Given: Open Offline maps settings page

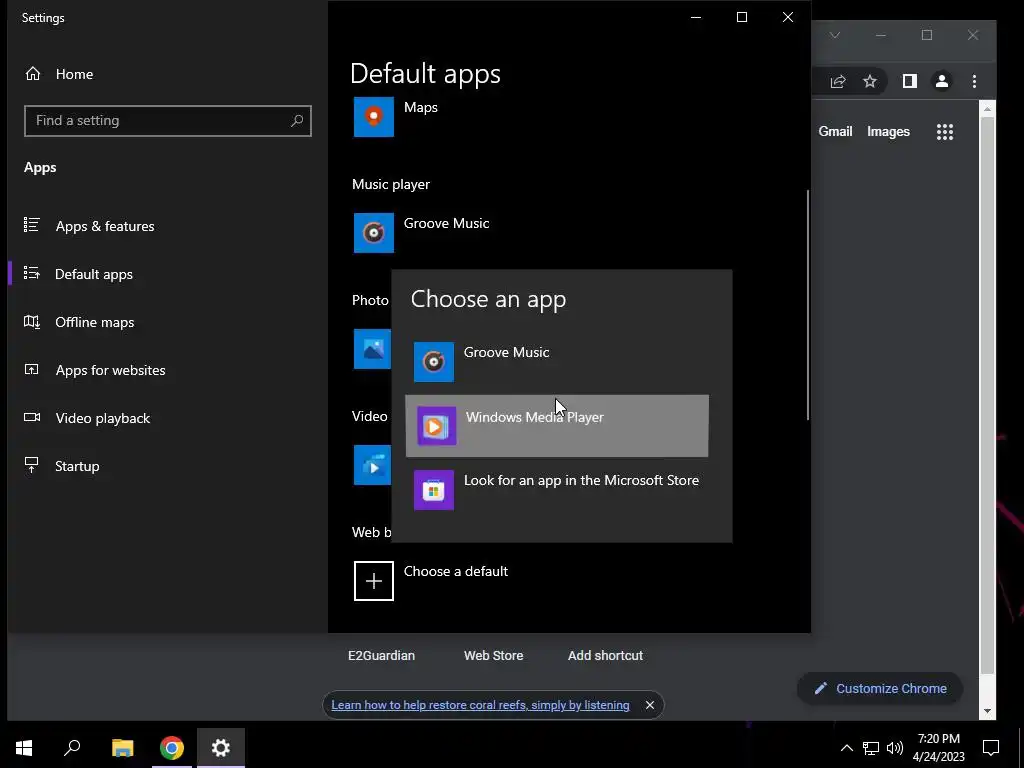Looking at the screenshot, I should (95, 322).
